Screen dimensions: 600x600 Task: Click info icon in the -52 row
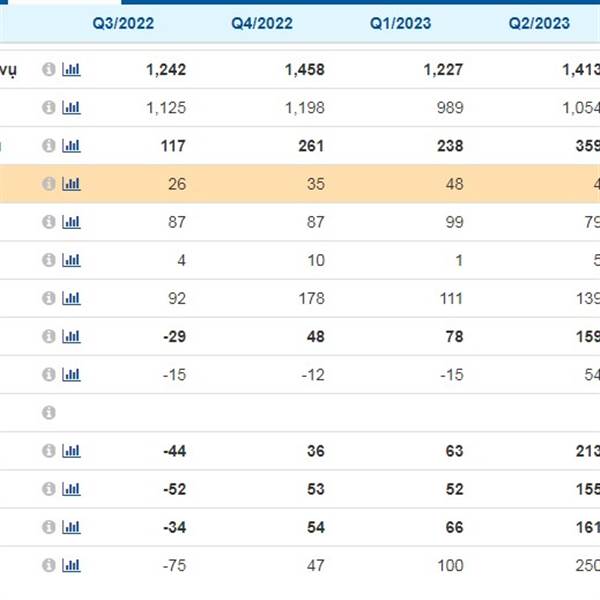click(49, 489)
